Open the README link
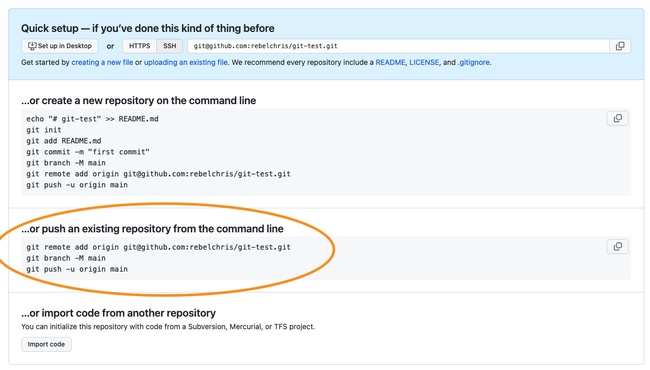This screenshot has width=650, height=370. pos(390,63)
